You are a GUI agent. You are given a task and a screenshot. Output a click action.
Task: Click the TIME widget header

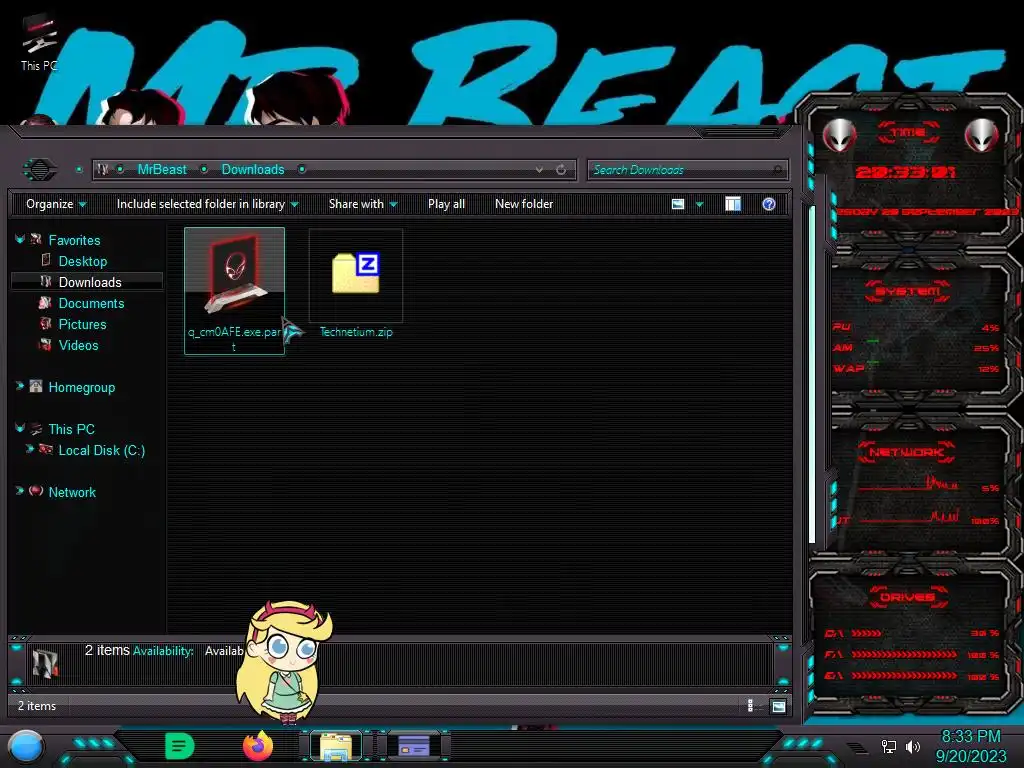[907, 132]
